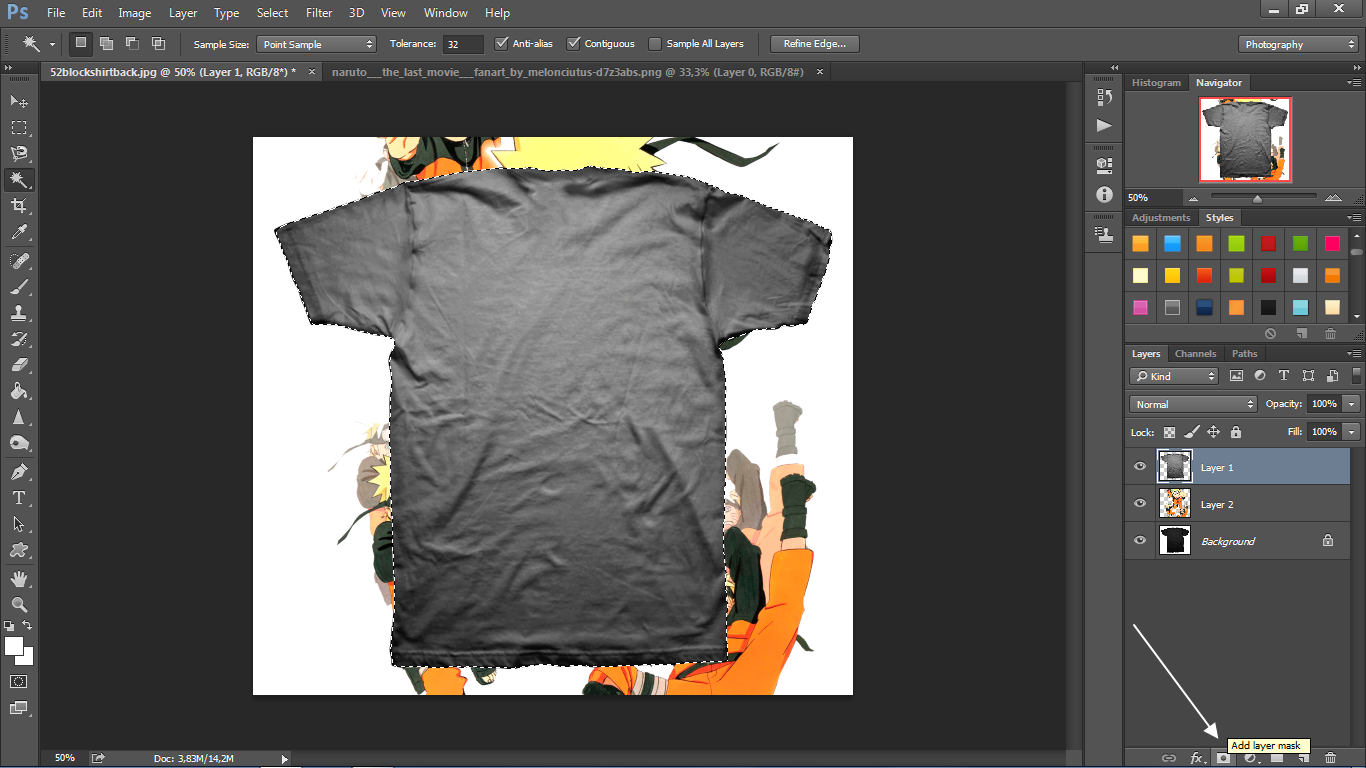Open the Actions panel play icon

pyautogui.click(x=1104, y=126)
